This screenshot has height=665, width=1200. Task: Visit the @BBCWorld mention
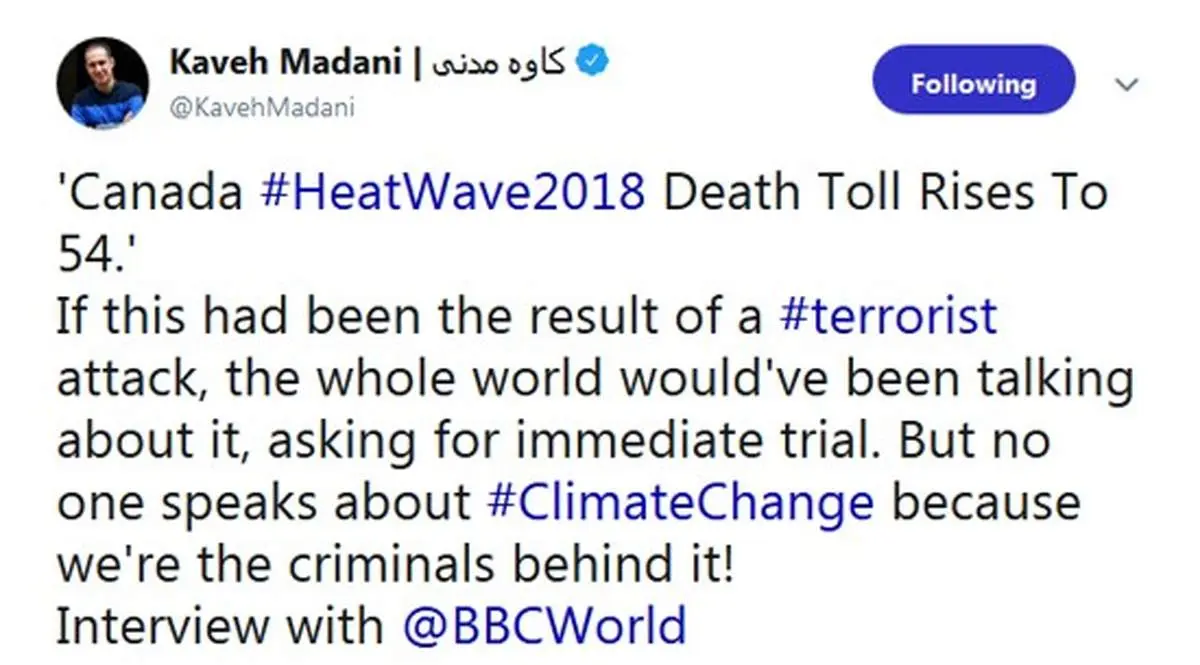point(545,626)
